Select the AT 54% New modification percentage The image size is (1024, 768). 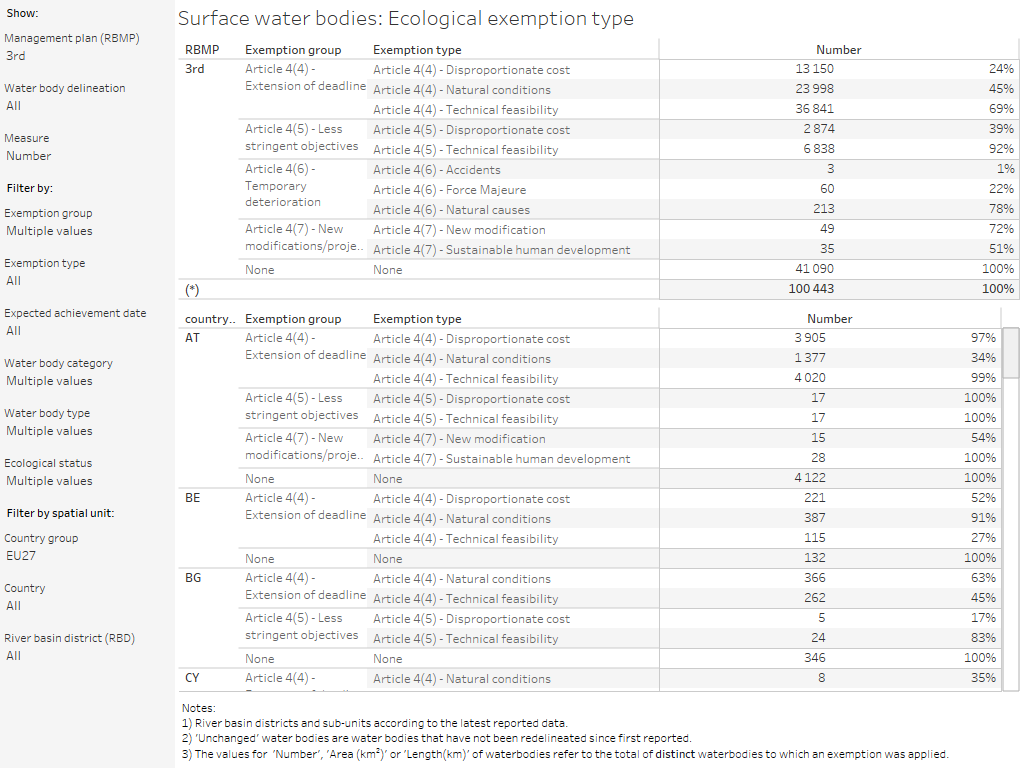click(983, 438)
